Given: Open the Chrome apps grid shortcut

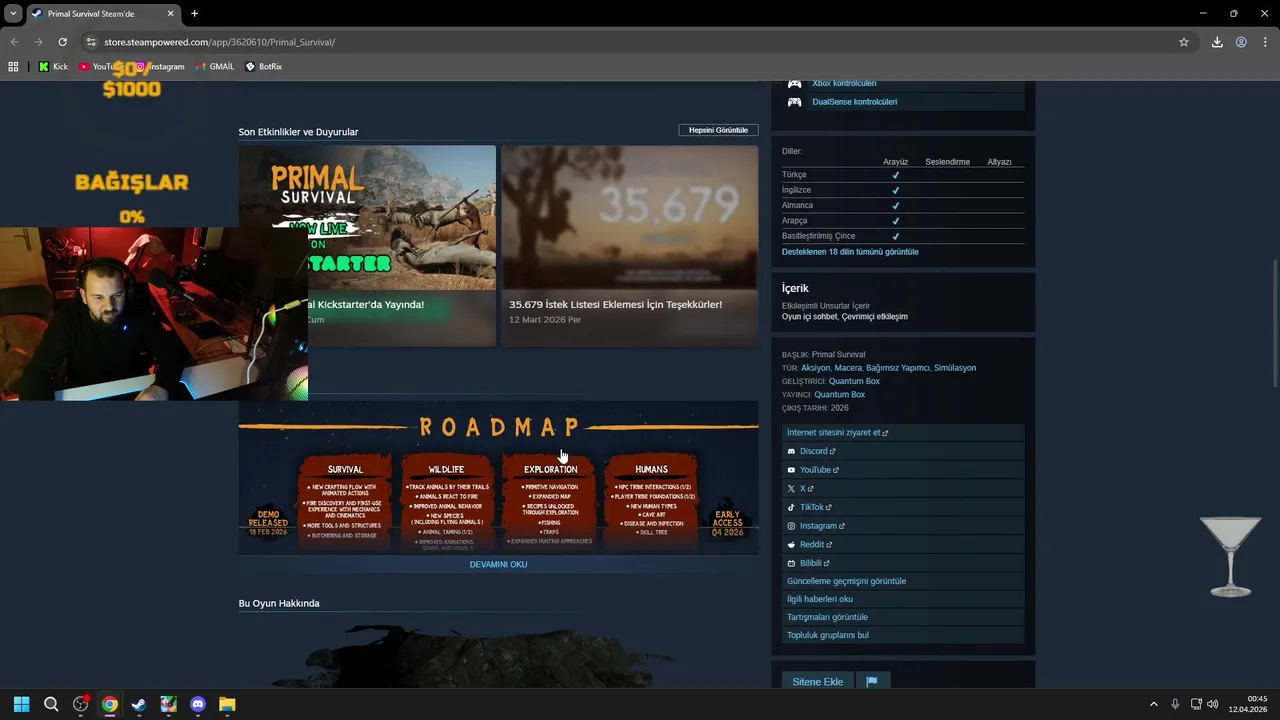Looking at the screenshot, I should click(x=13, y=66).
